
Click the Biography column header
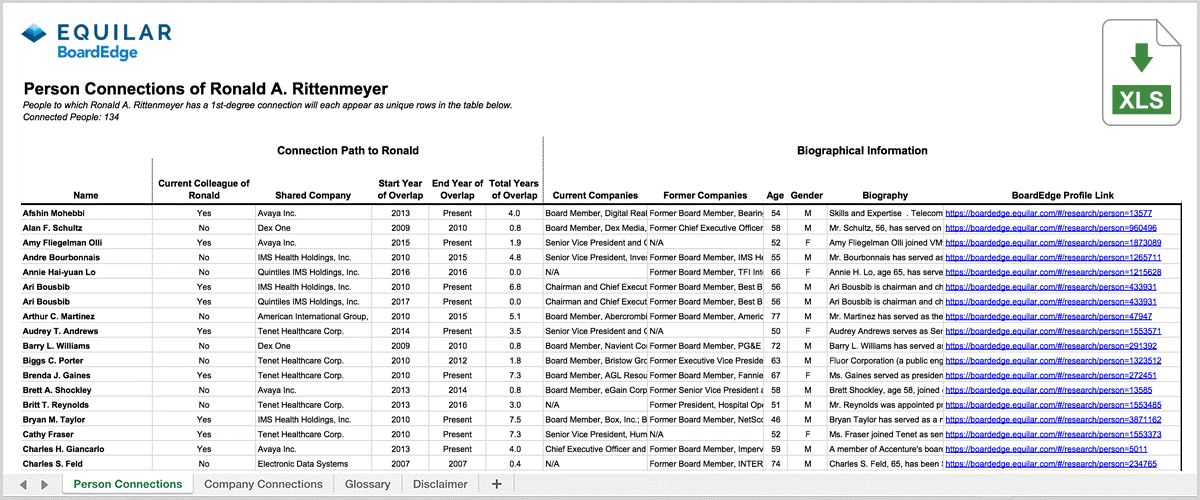883,196
